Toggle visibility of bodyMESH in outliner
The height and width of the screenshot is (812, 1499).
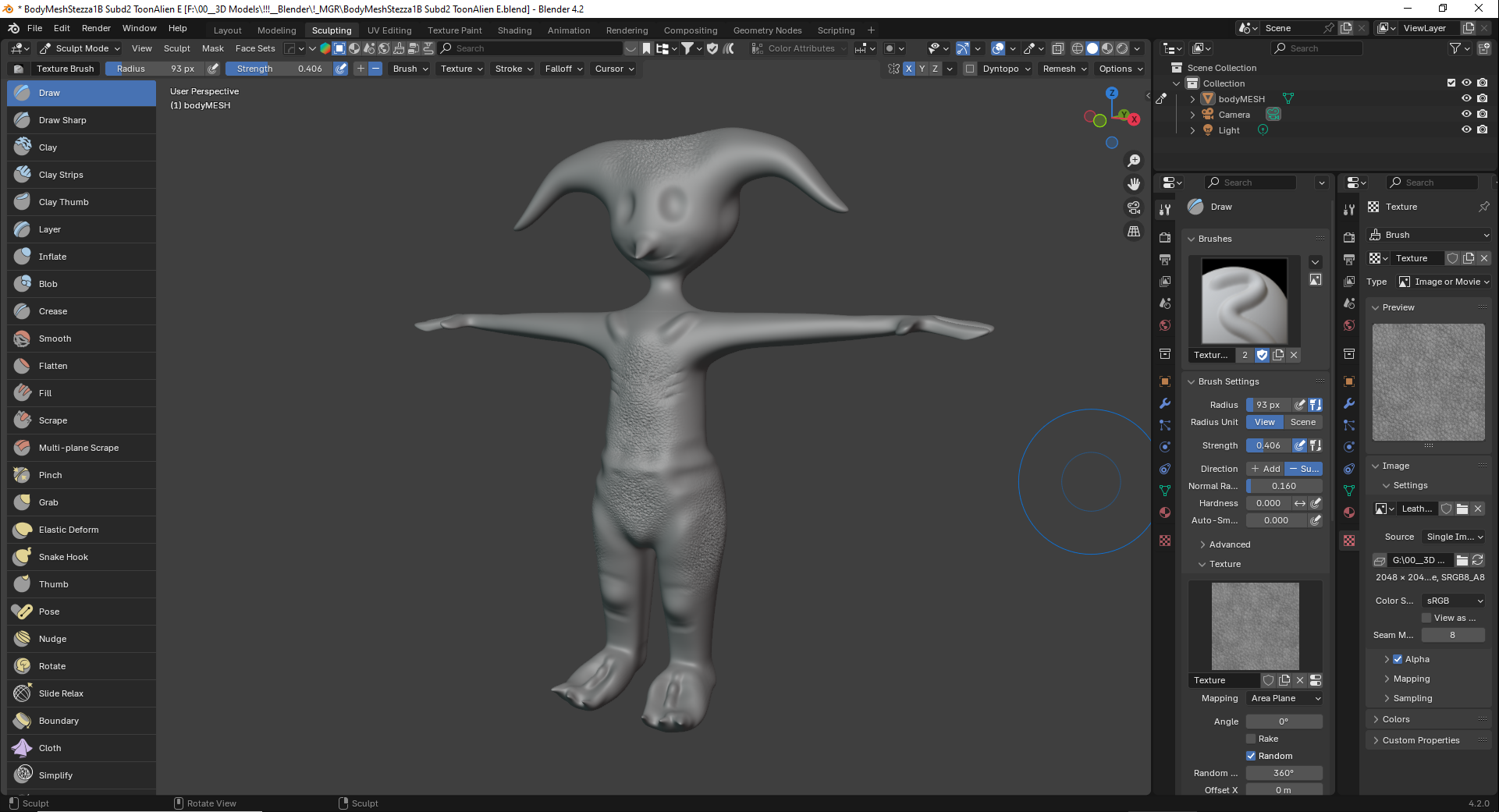coord(1466,99)
